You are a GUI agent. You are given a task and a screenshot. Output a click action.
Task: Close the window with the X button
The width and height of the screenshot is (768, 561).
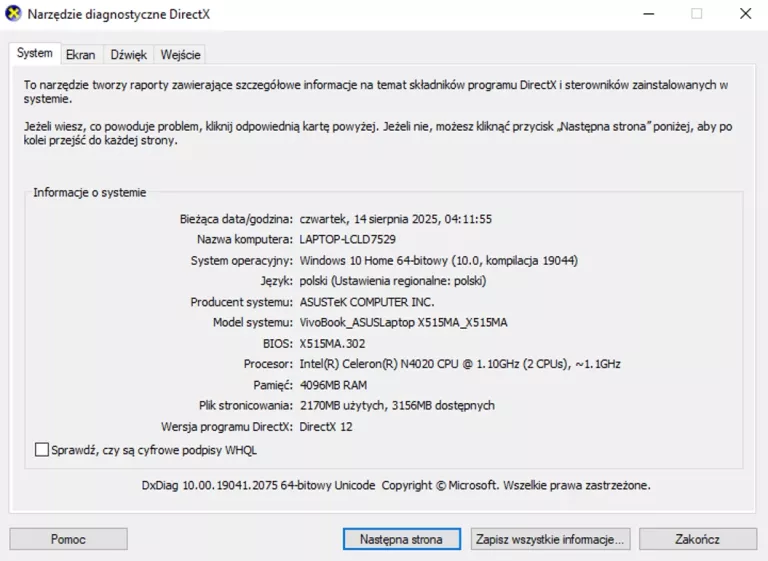tap(745, 14)
